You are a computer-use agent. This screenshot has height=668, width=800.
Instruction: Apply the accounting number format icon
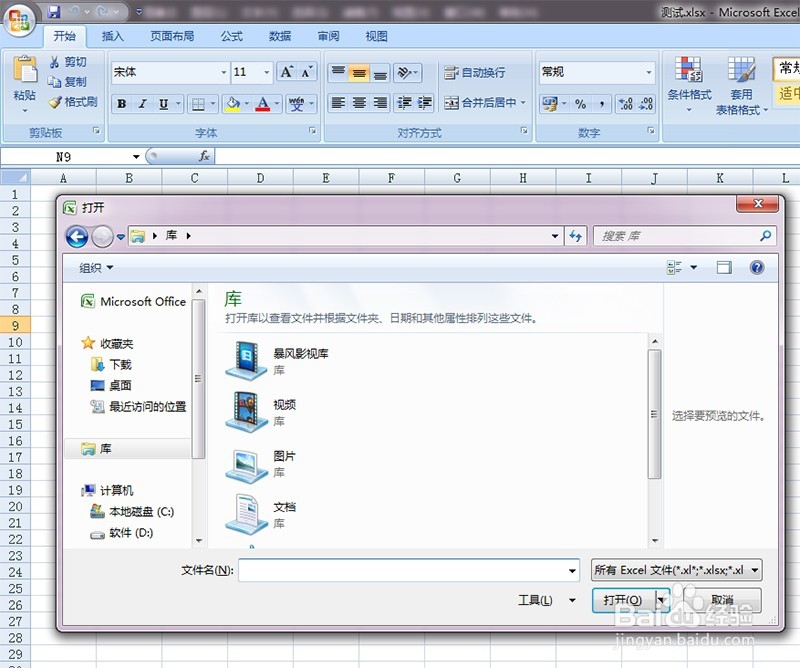point(549,104)
